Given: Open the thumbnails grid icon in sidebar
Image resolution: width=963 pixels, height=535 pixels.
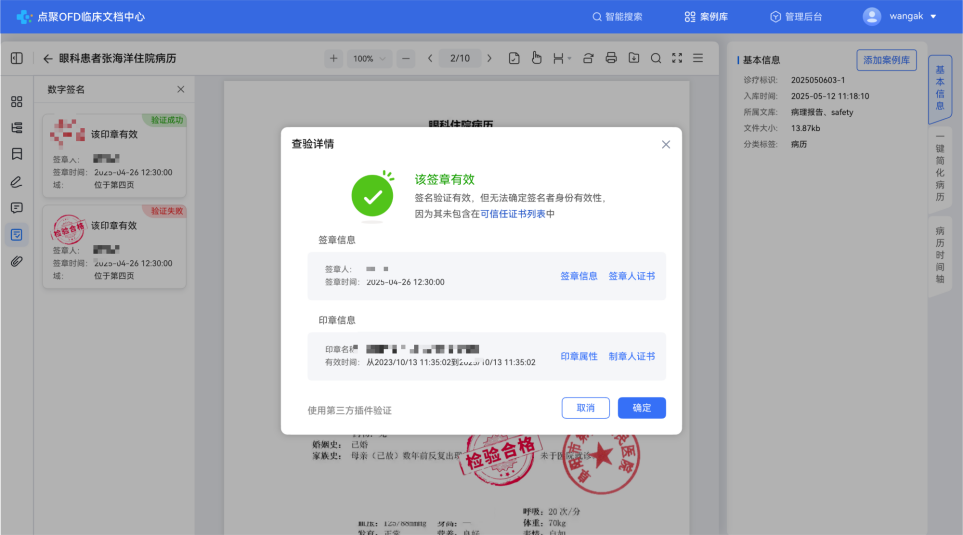Looking at the screenshot, I should [x=17, y=101].
